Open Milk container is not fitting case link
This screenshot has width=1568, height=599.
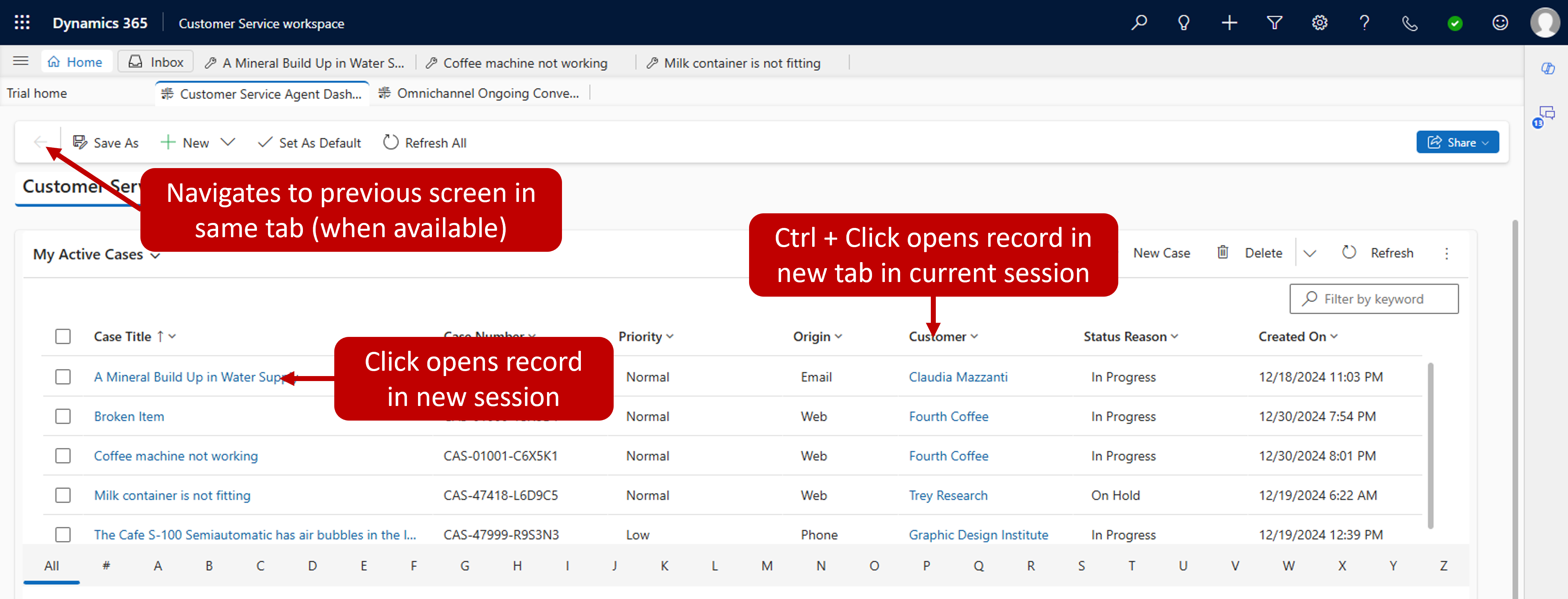coord(172,495)
